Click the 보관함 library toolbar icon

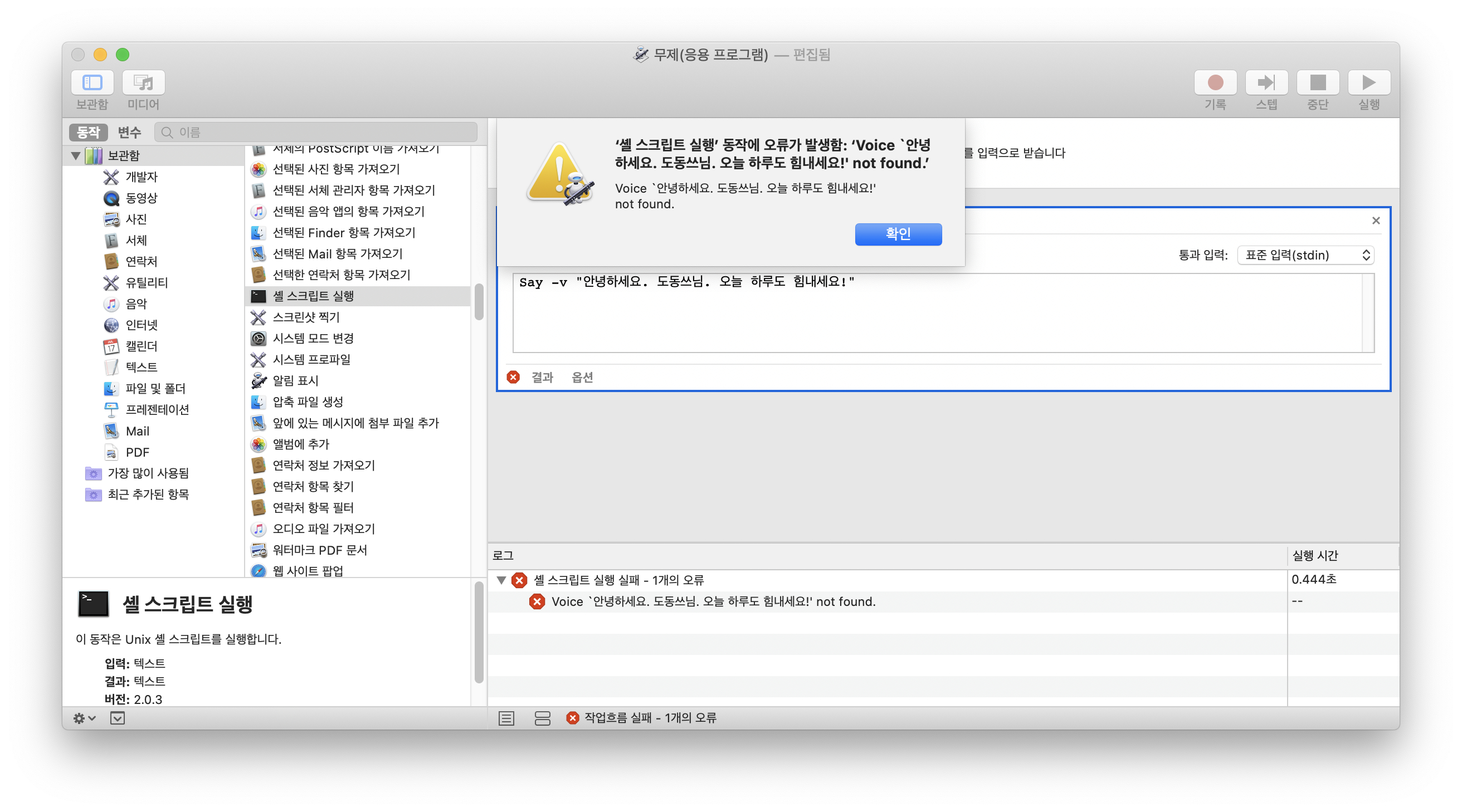92,83
